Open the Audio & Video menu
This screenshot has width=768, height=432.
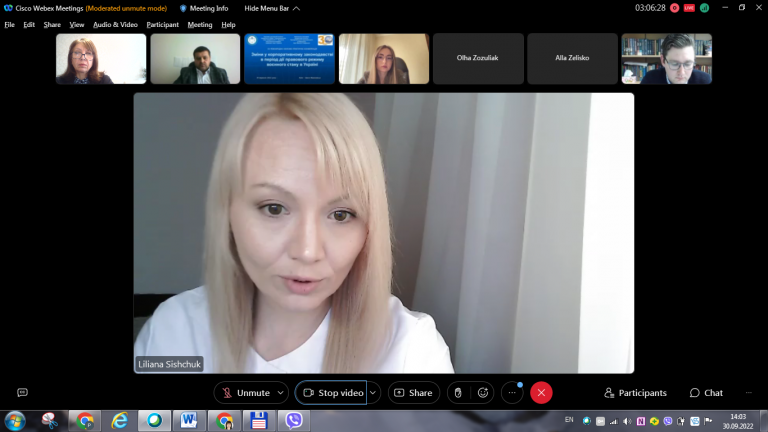(115, 24)
